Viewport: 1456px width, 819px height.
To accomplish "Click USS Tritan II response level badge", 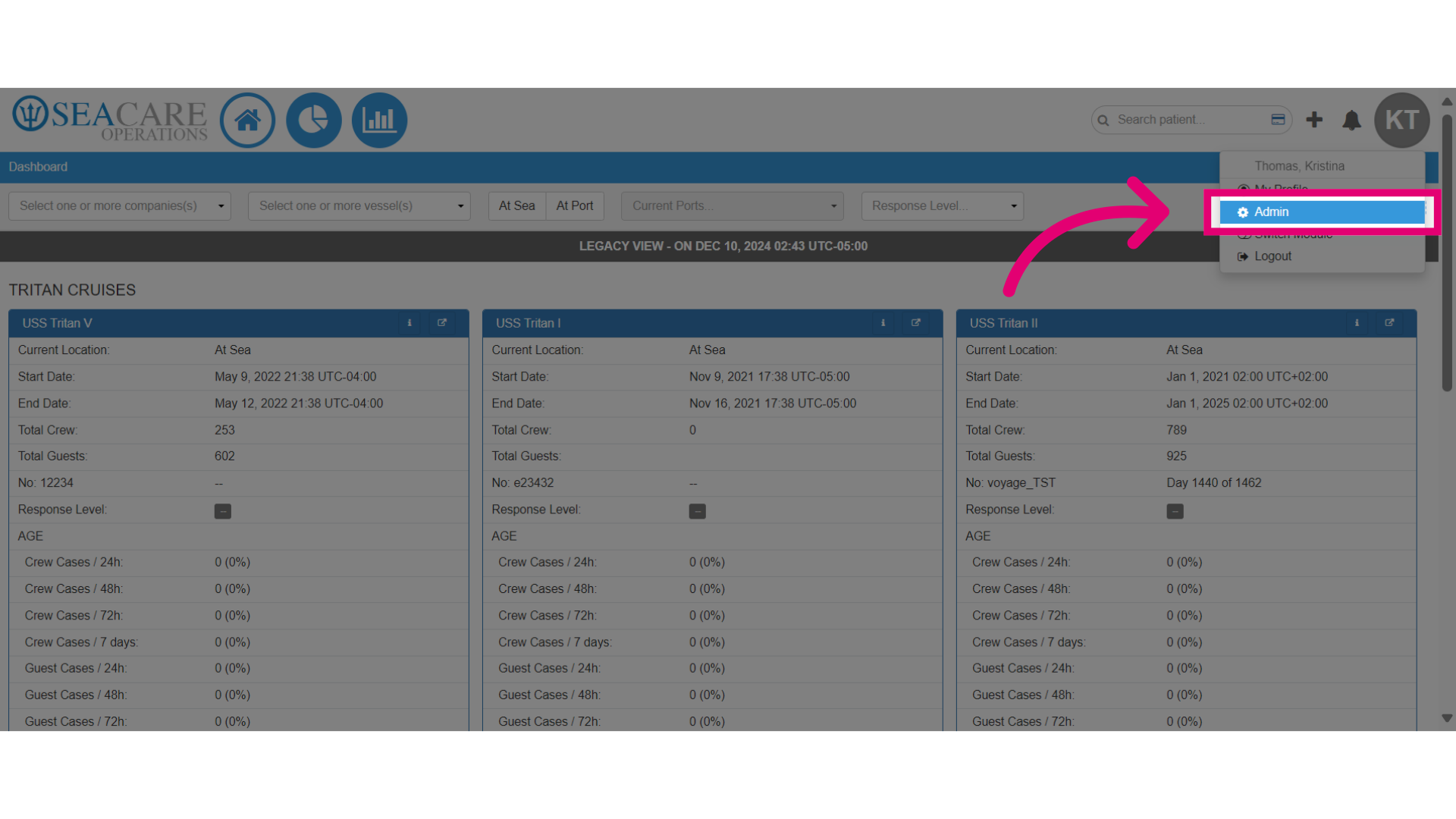I will point(1175,511).
